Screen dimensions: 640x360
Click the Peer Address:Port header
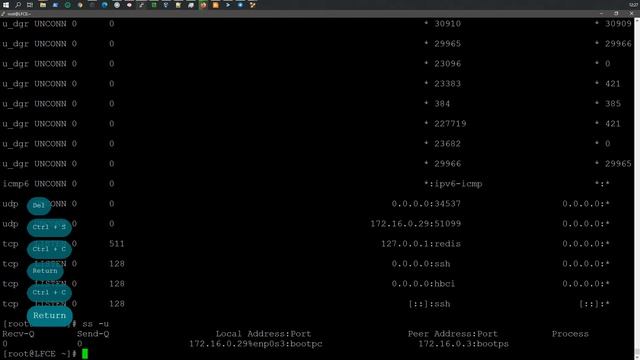click(453, 334)
